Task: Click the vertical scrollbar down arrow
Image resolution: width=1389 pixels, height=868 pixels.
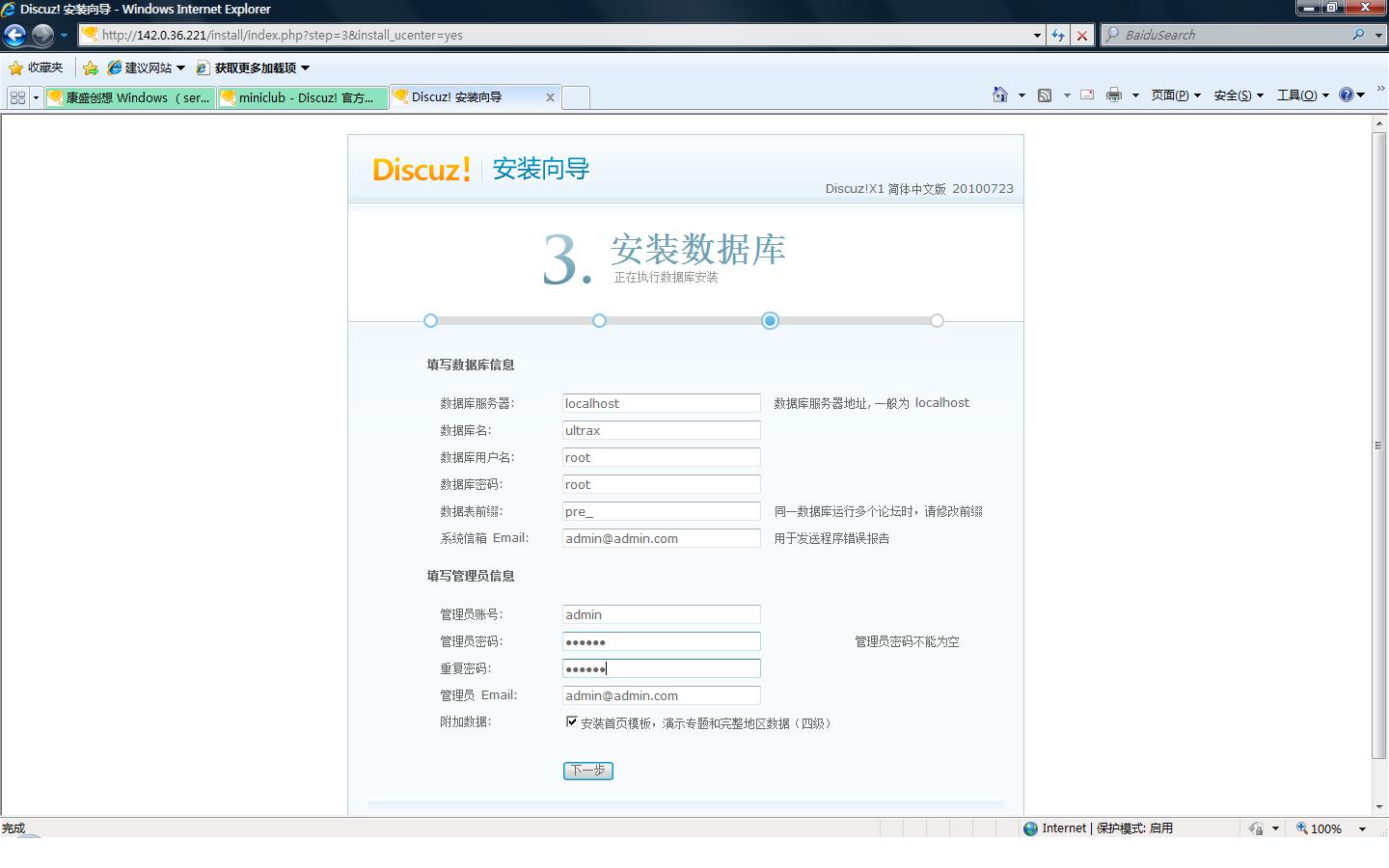Action: pos(1379,807)
